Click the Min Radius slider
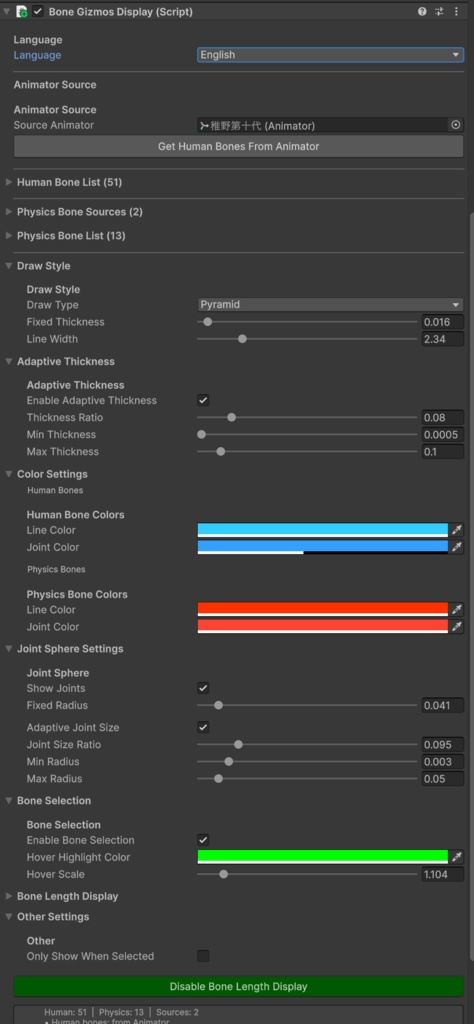This screenshot has height=1024, width=474. (307, 761)
